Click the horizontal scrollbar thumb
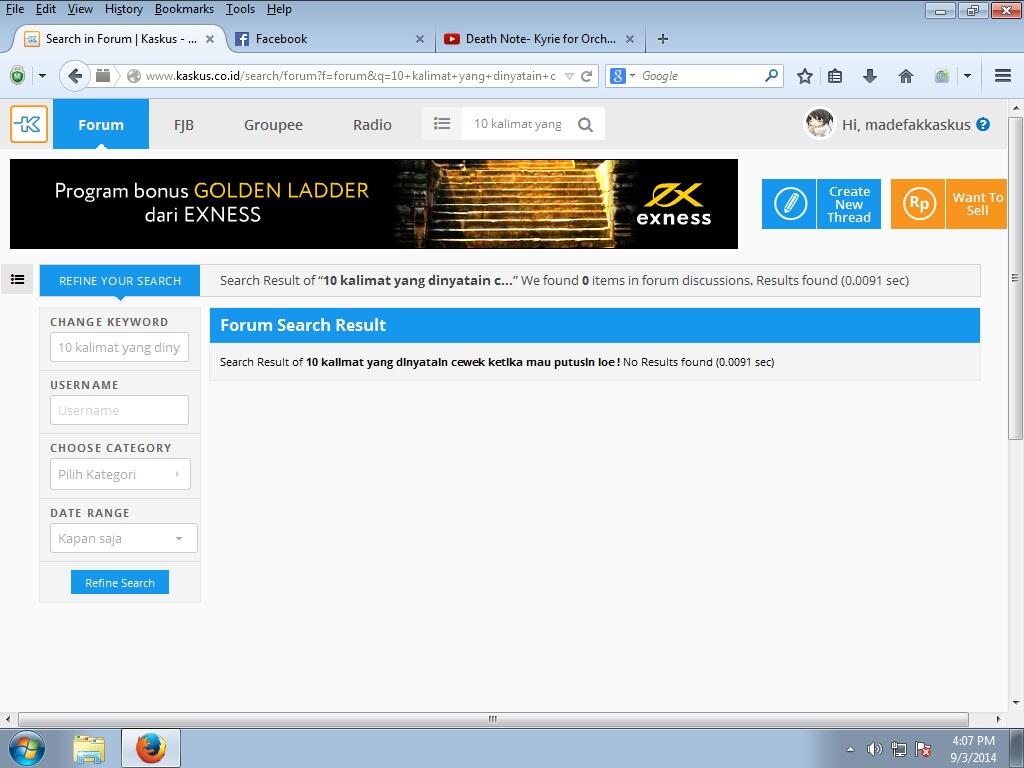This screenshot has width=1024, height=768. coord(493,719)
